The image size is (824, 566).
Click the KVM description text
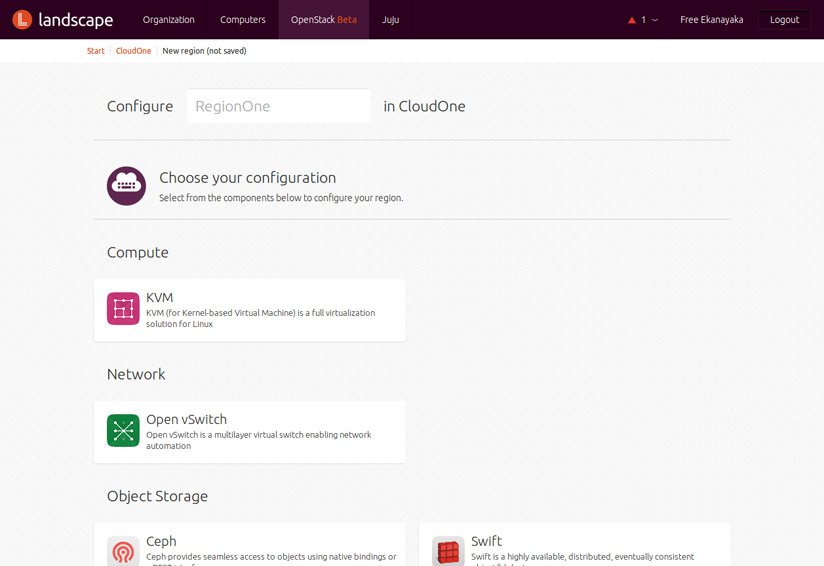tap(261, 318)
